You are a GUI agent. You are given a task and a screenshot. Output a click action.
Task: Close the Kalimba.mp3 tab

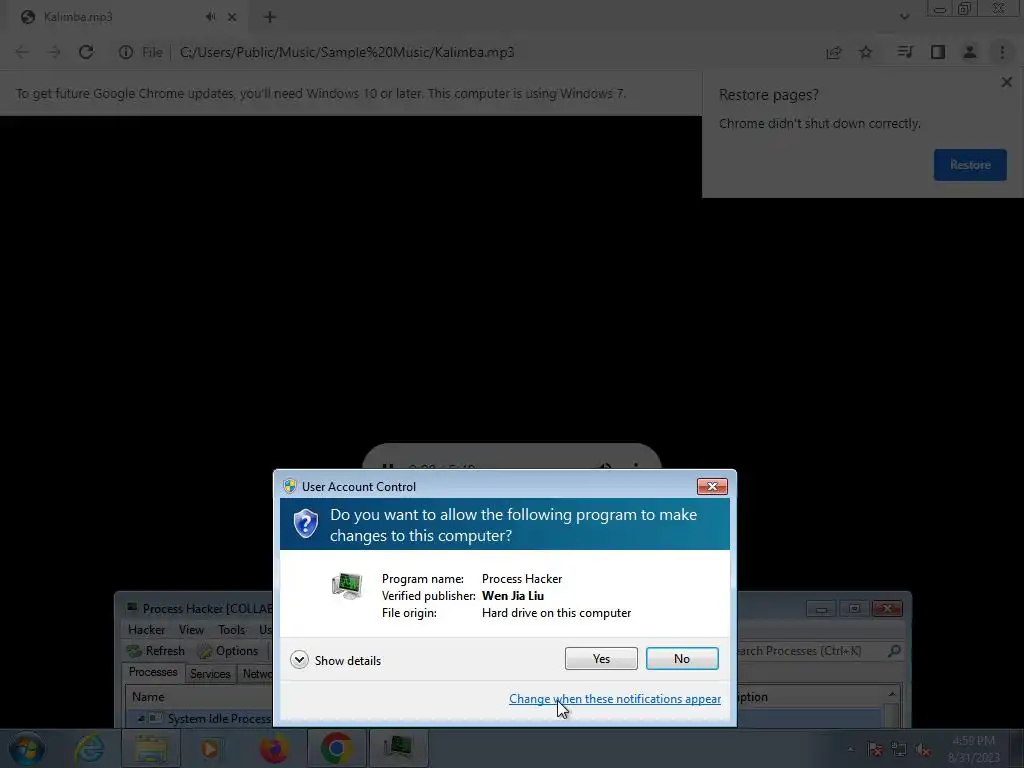[x=232, y=17]
